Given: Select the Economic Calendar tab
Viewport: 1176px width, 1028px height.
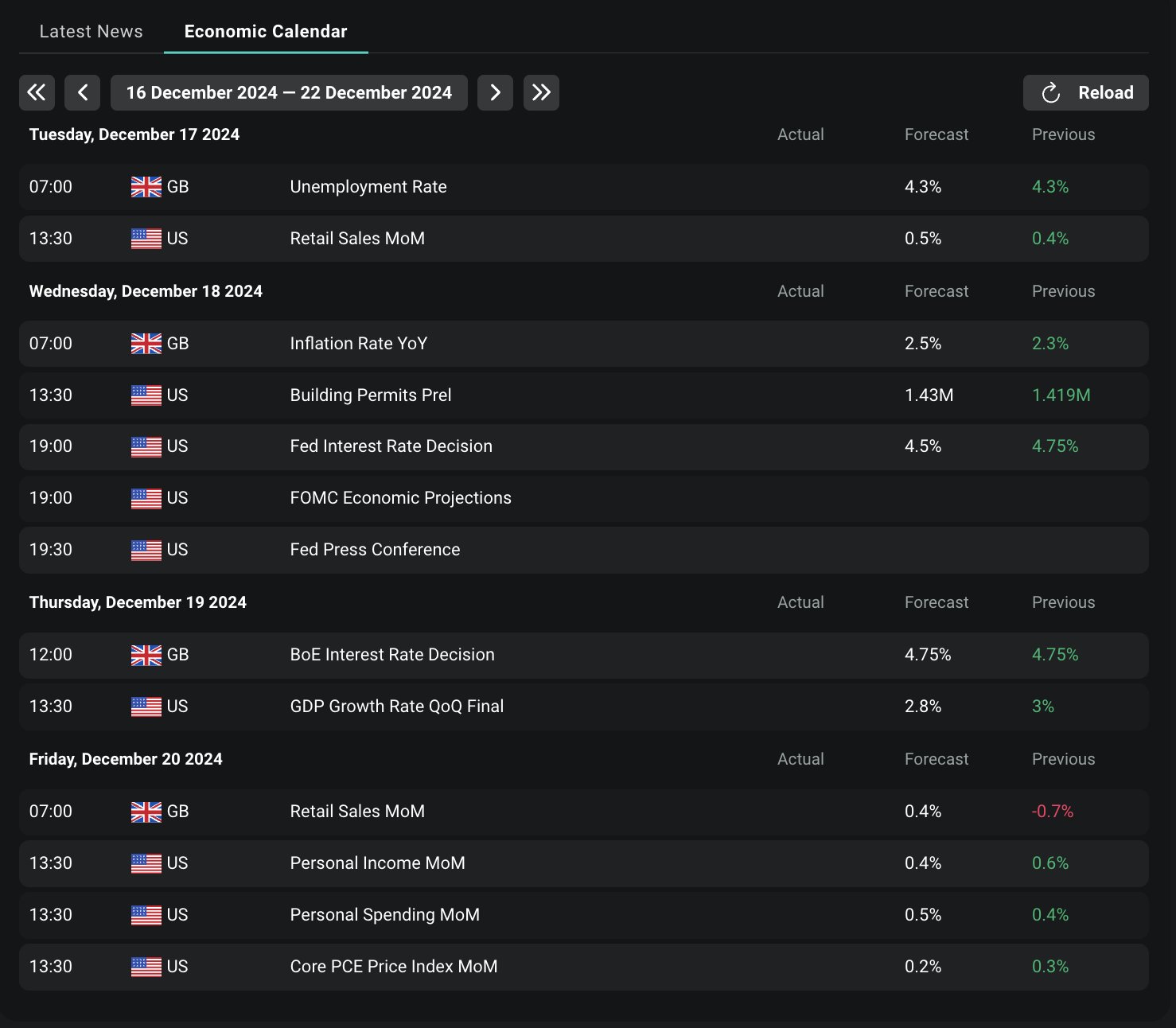Looking at the screenshot, I should [266, 31].
